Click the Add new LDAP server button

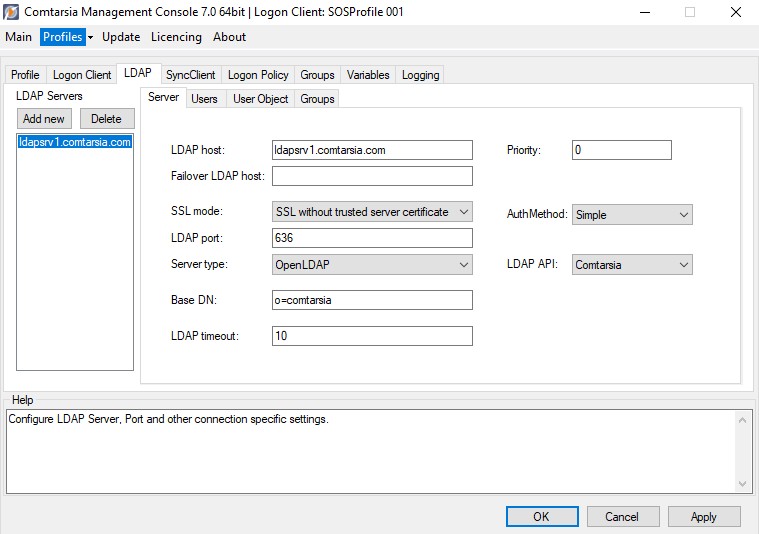click(44, 119)
